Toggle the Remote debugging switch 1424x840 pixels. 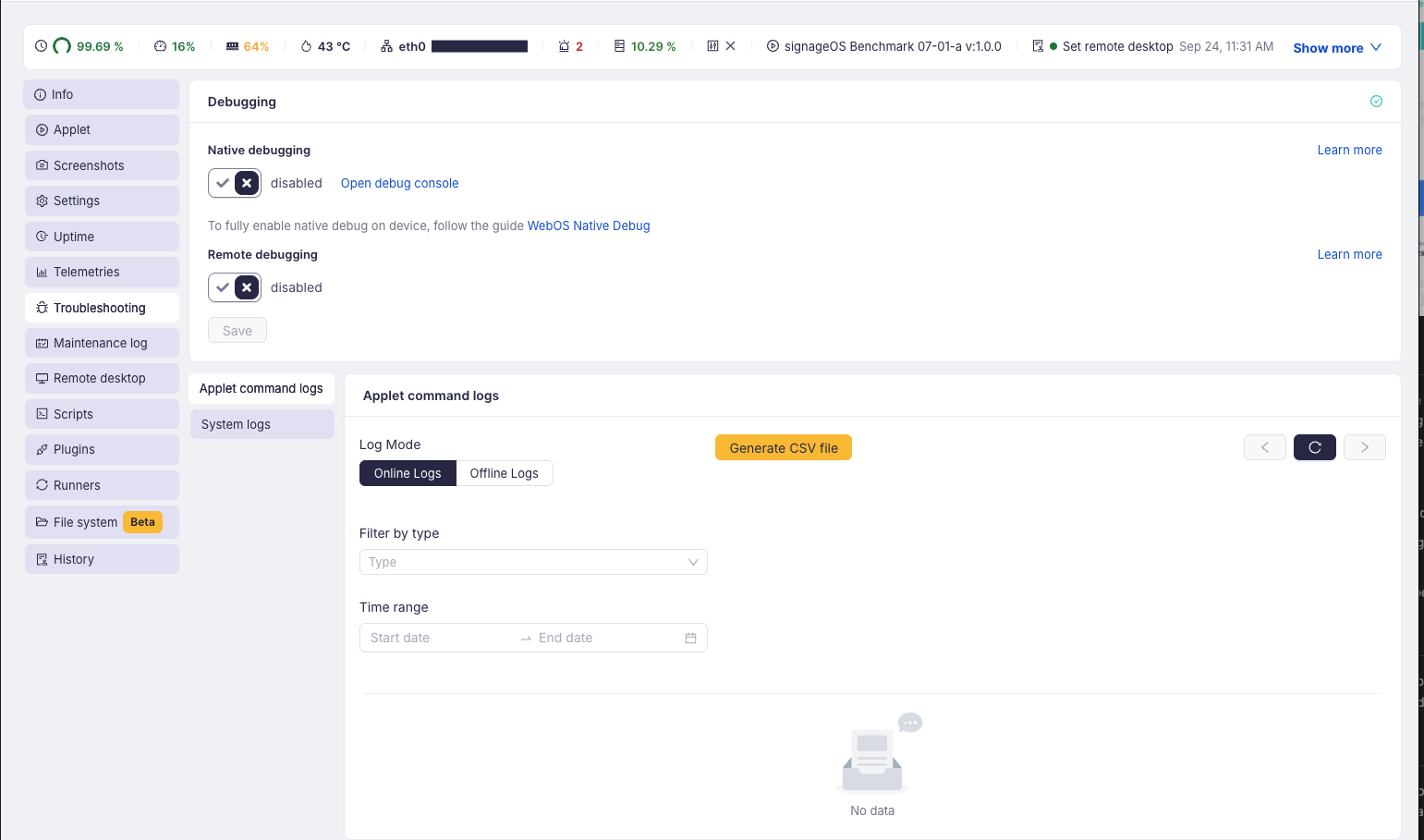(x=235, y=287)
